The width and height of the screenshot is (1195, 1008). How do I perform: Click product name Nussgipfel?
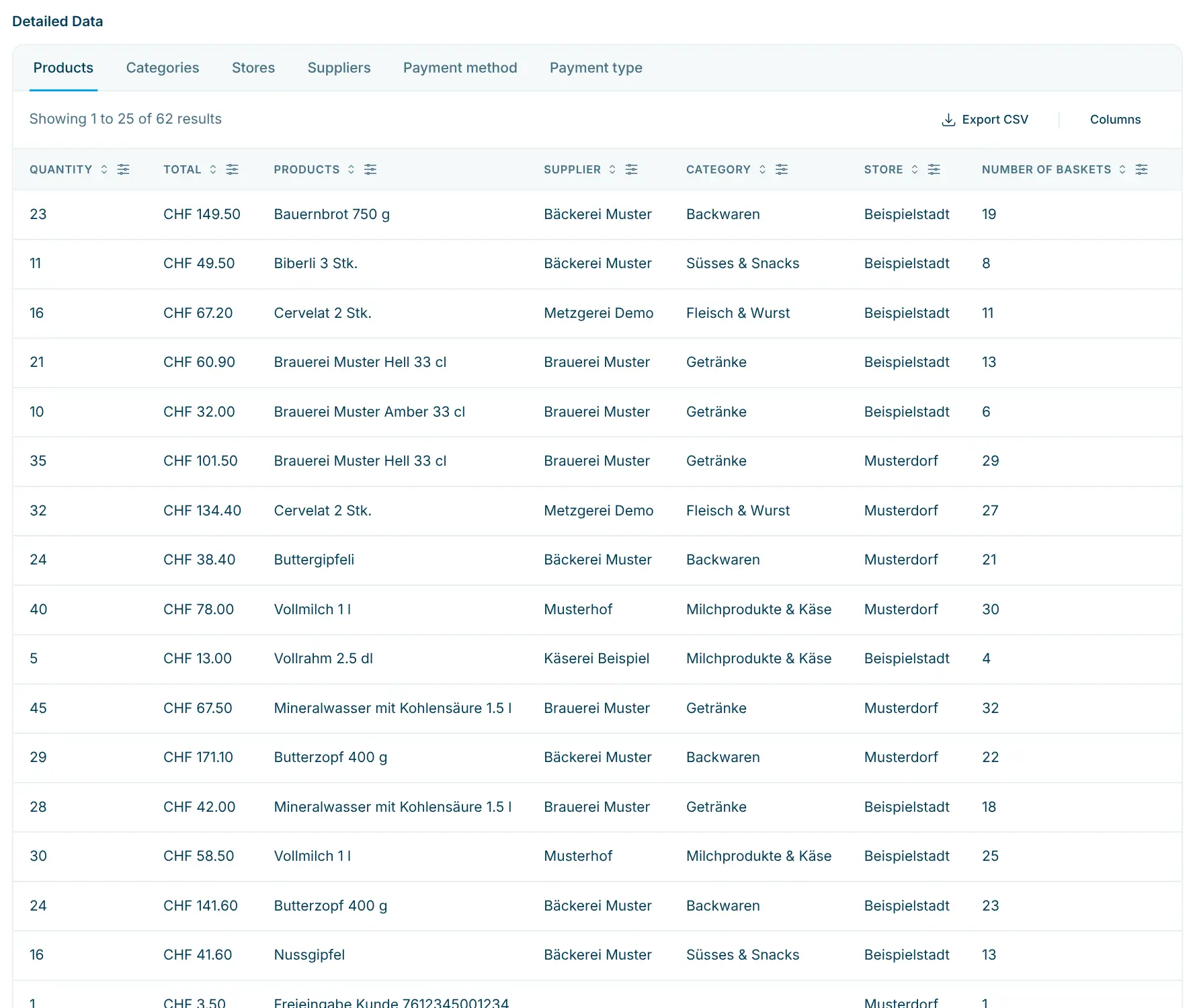pyautogui.click(x=309, y=955)
